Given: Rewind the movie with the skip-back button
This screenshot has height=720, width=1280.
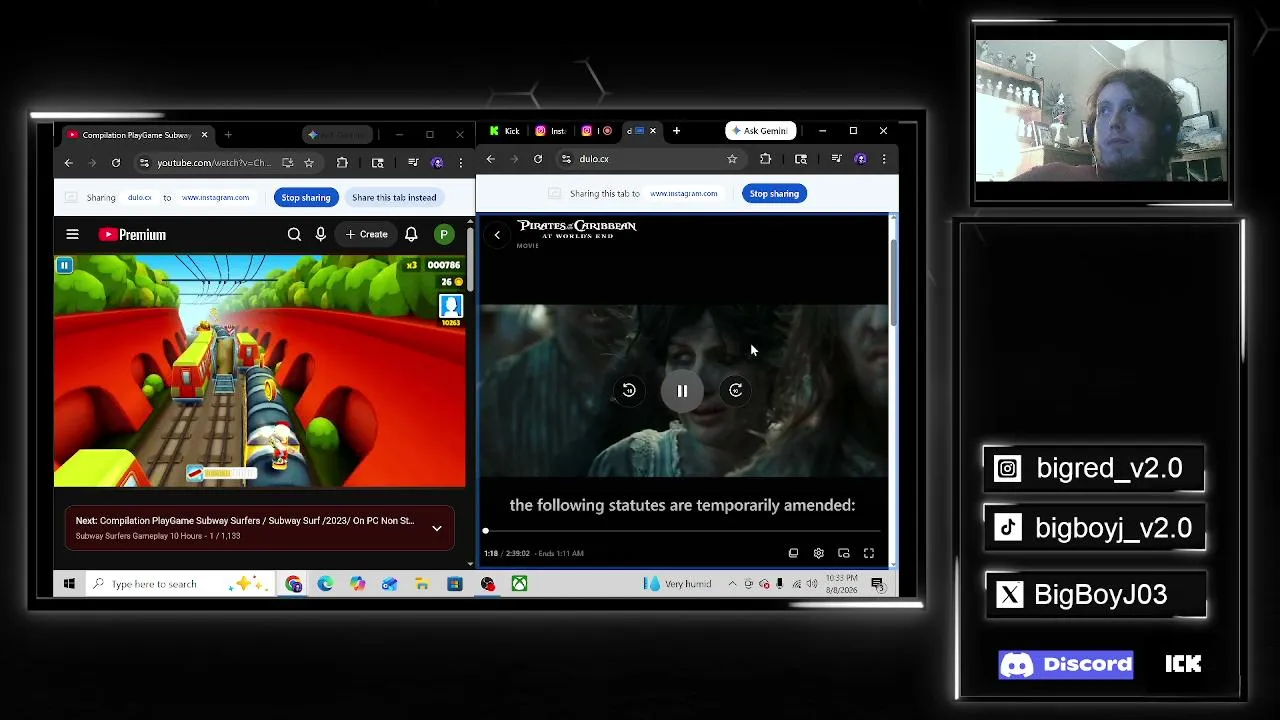Looking at the screenshot, I should click(629, 391).
